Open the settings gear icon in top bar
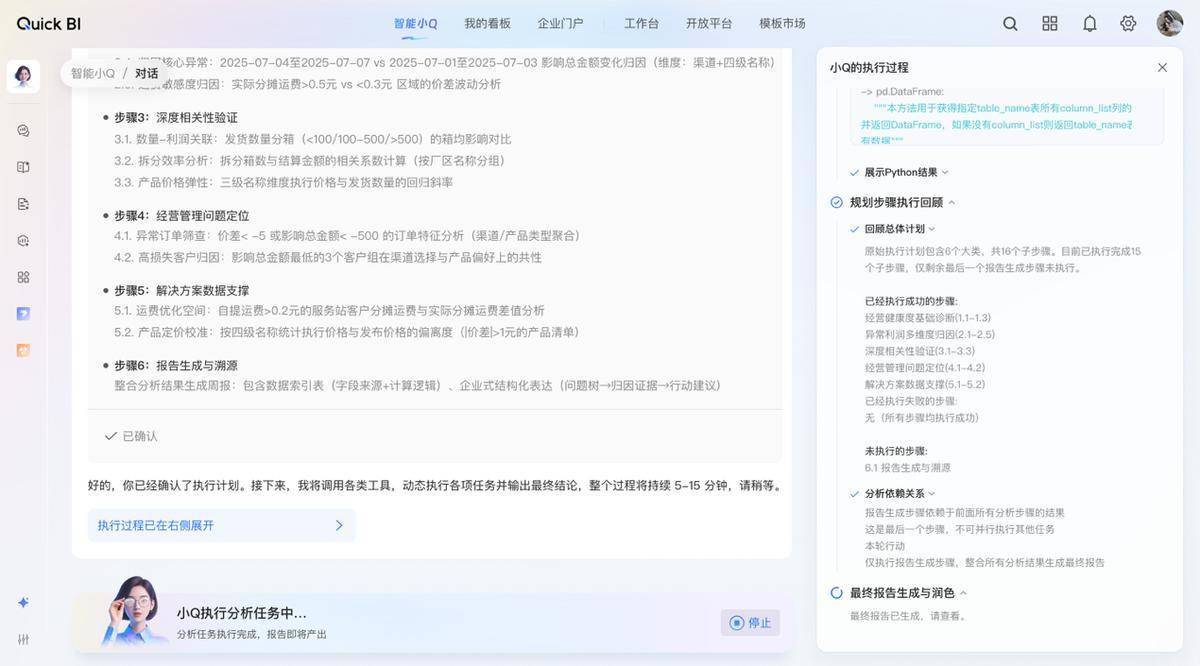The width and height of the screenshot is (1200, 666). click(x=1128, y=24)
